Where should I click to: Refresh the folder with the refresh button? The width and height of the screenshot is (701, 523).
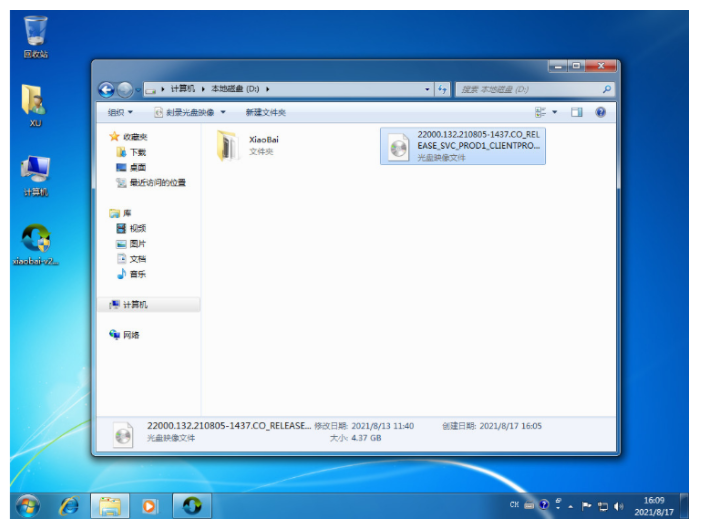(x=442, y=89)
